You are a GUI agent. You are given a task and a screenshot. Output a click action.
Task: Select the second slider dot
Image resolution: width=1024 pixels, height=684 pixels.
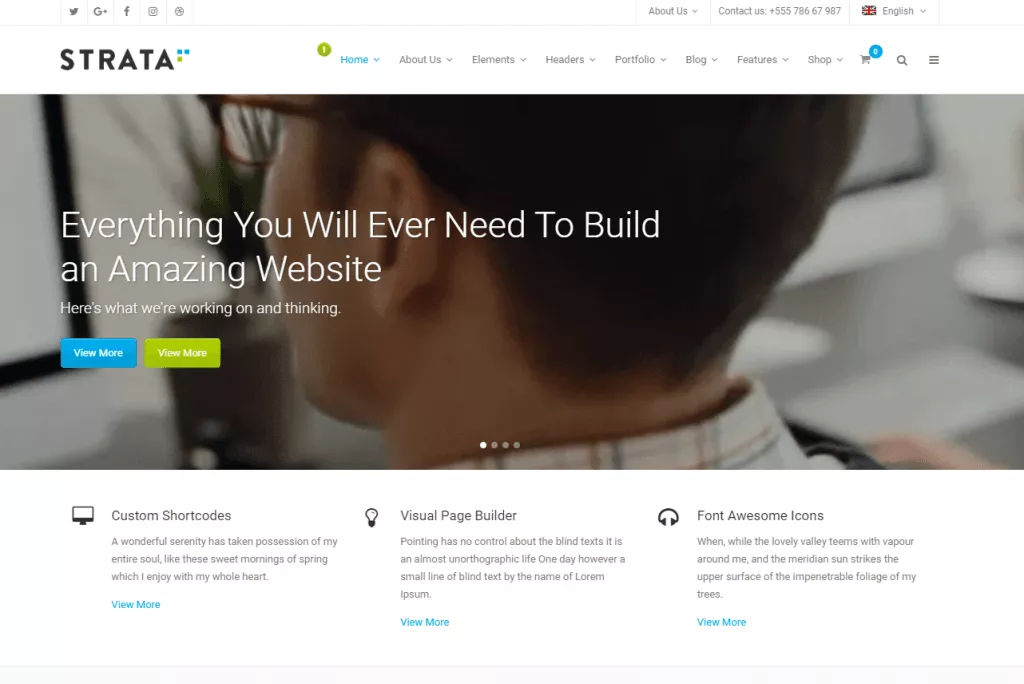click(494, 445)
